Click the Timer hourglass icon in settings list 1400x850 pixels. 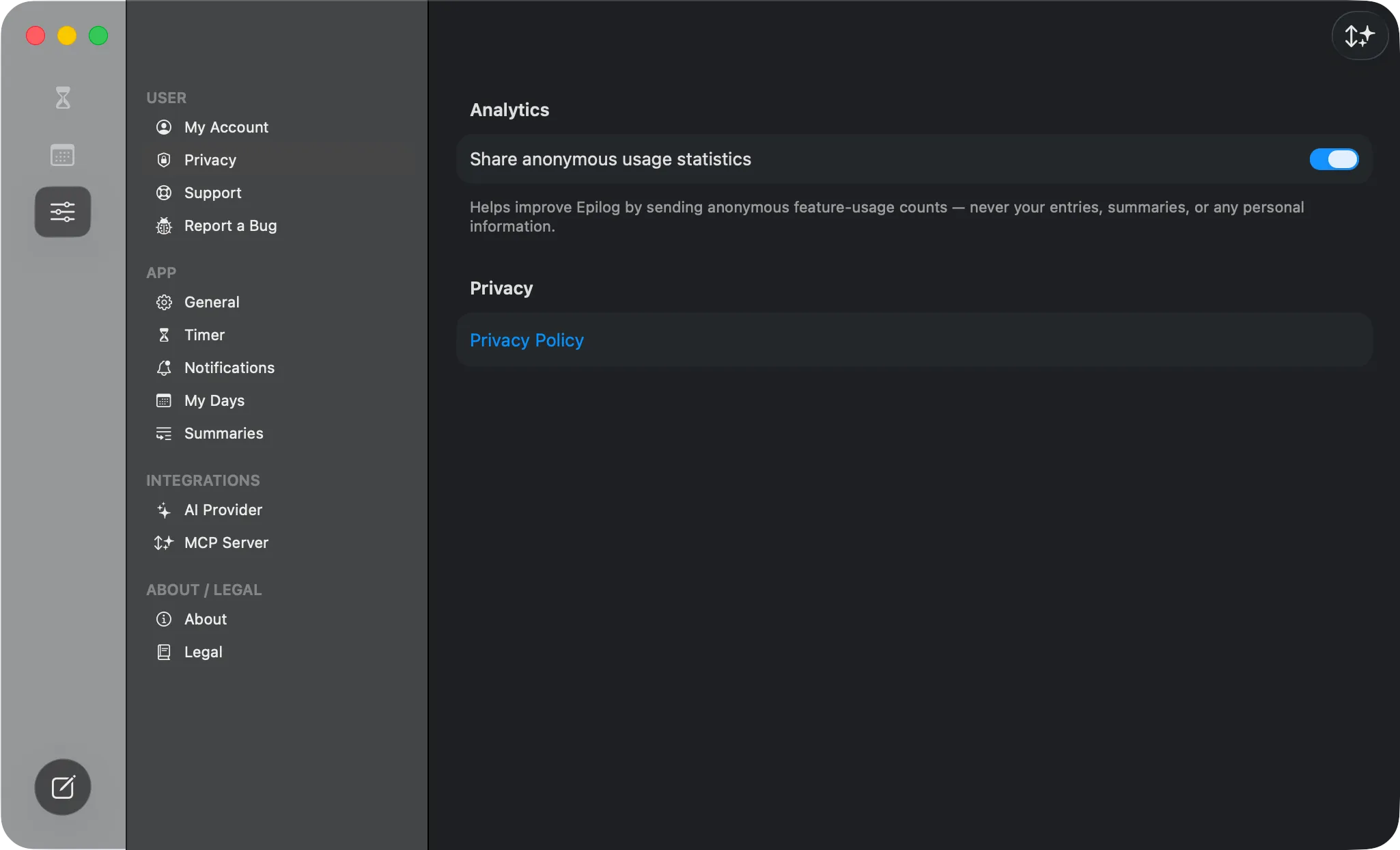164,335
